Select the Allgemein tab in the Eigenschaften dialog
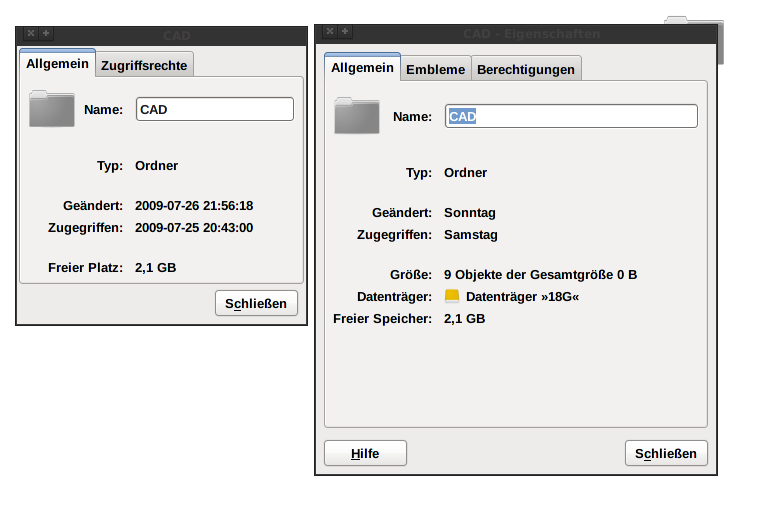Screen dimensions: 758x512 tap(362, 68)
